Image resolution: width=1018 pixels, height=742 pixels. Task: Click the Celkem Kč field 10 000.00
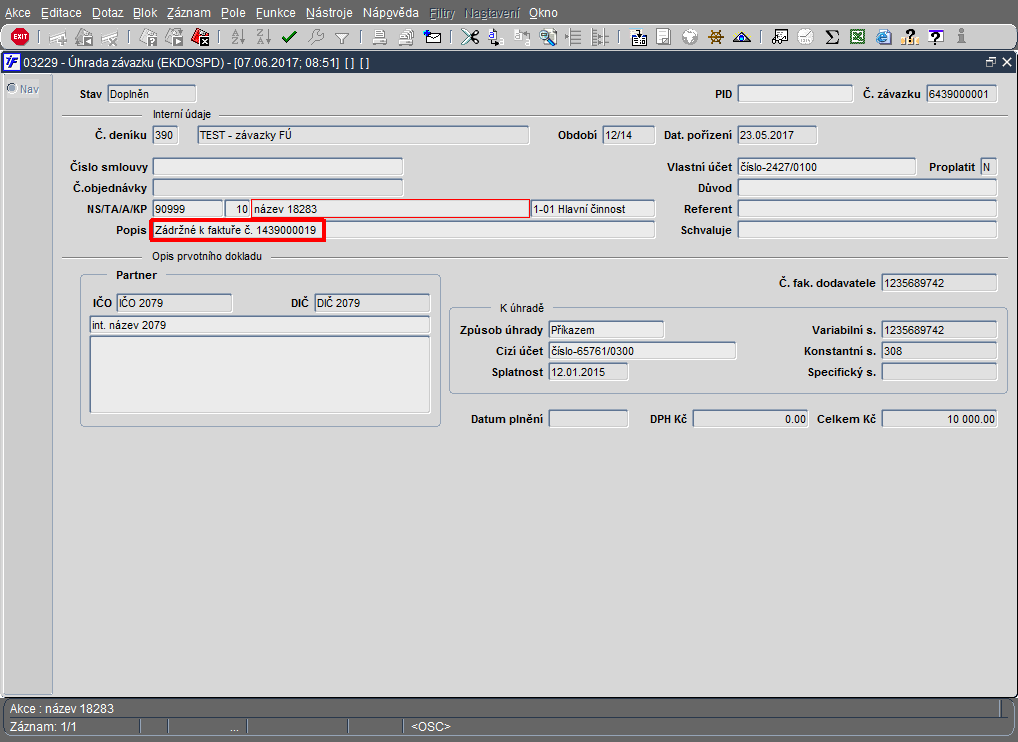939,419
